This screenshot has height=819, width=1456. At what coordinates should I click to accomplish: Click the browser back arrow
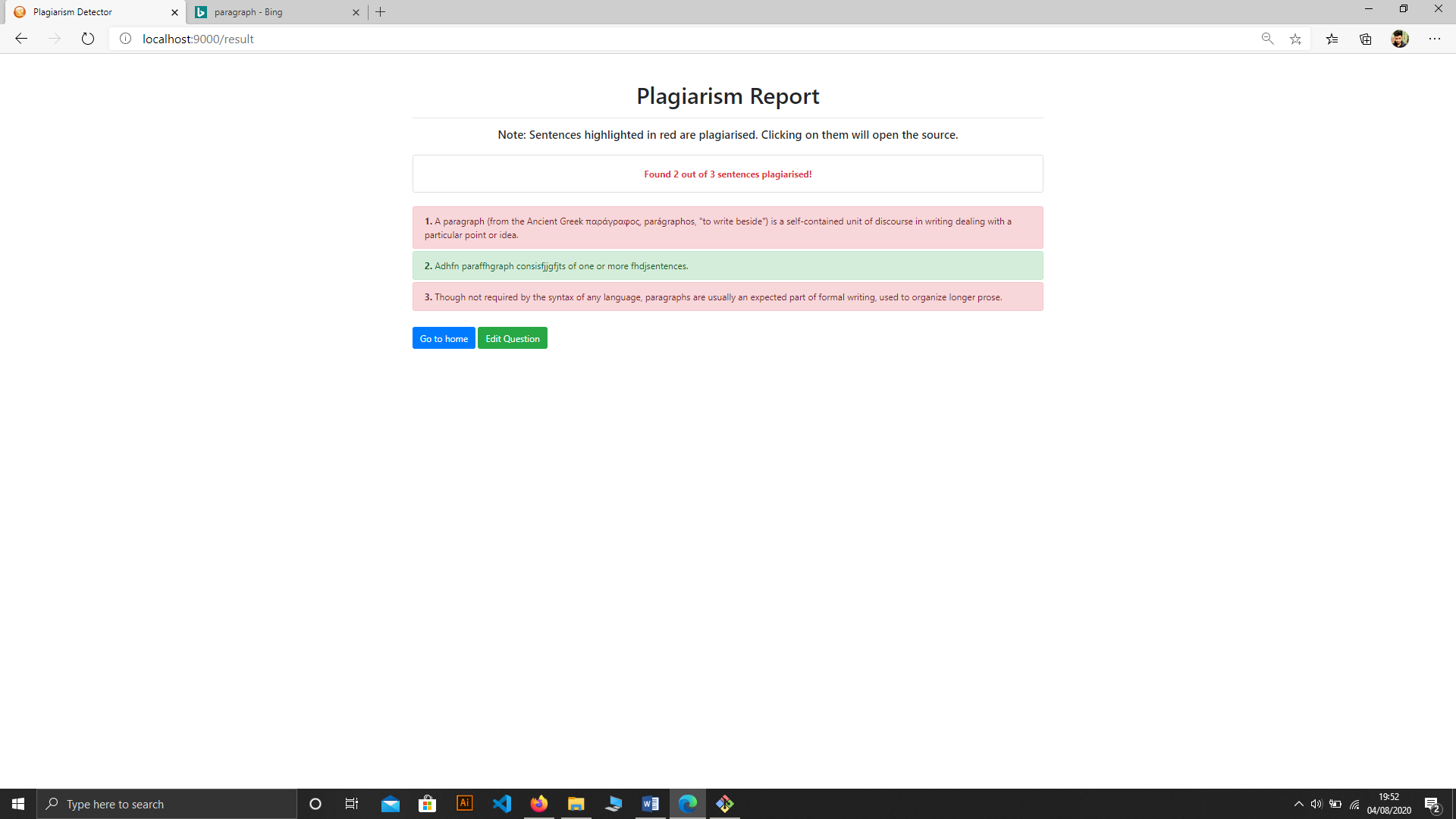(21, 39)
